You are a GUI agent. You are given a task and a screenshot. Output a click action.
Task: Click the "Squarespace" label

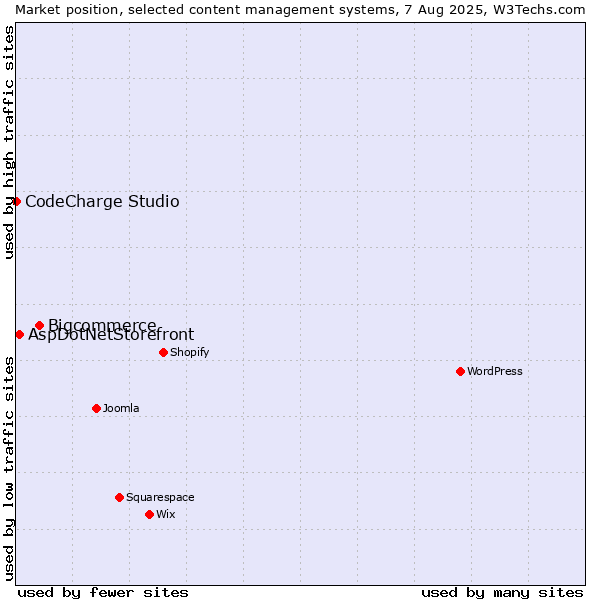click(160, 497)
